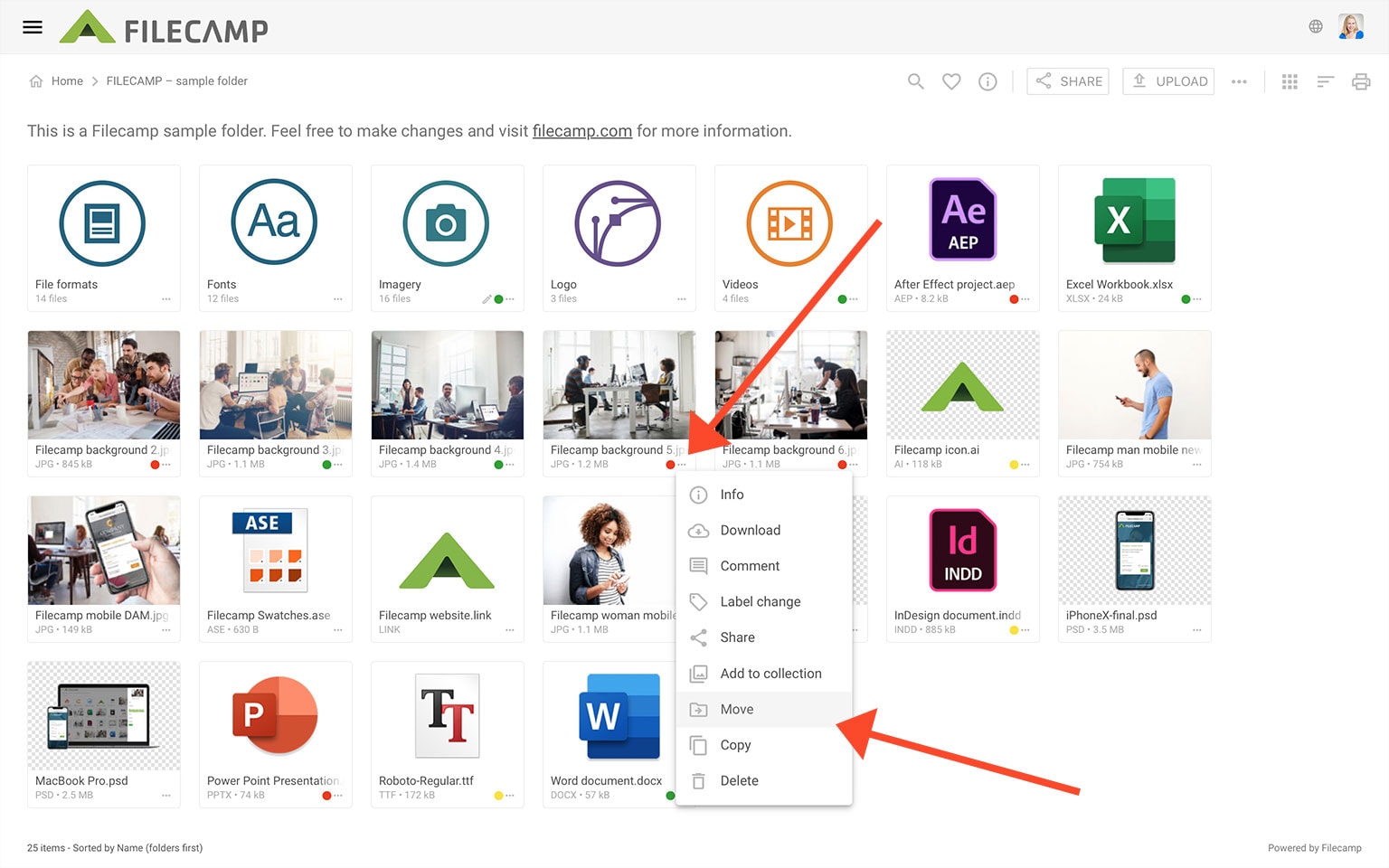Open InDesign document.indd file icon
This screenshot has height=868, width=1389.
tap(963, 550)
